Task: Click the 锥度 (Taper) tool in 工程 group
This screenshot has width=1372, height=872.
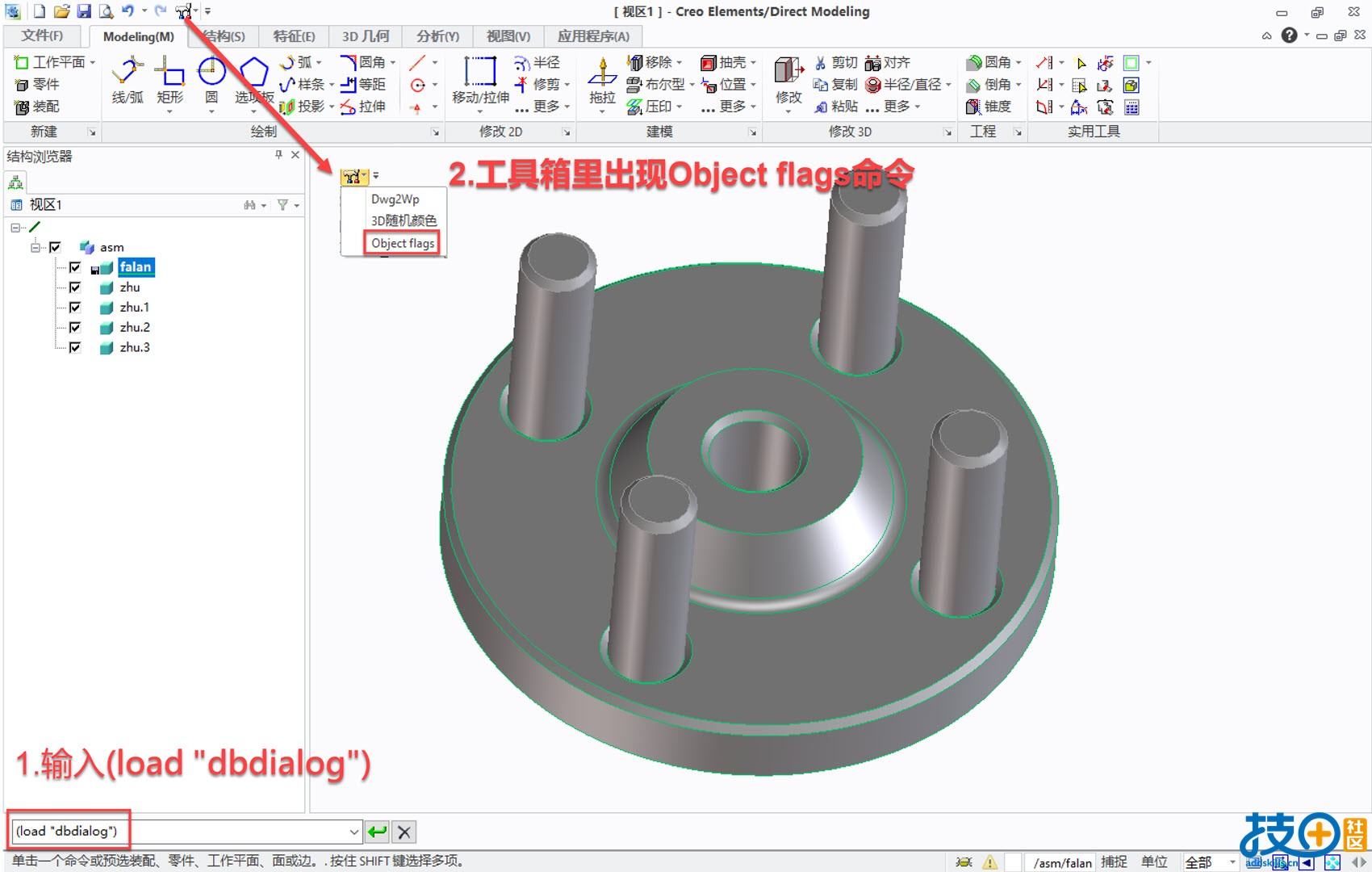Action: [989, 107]
